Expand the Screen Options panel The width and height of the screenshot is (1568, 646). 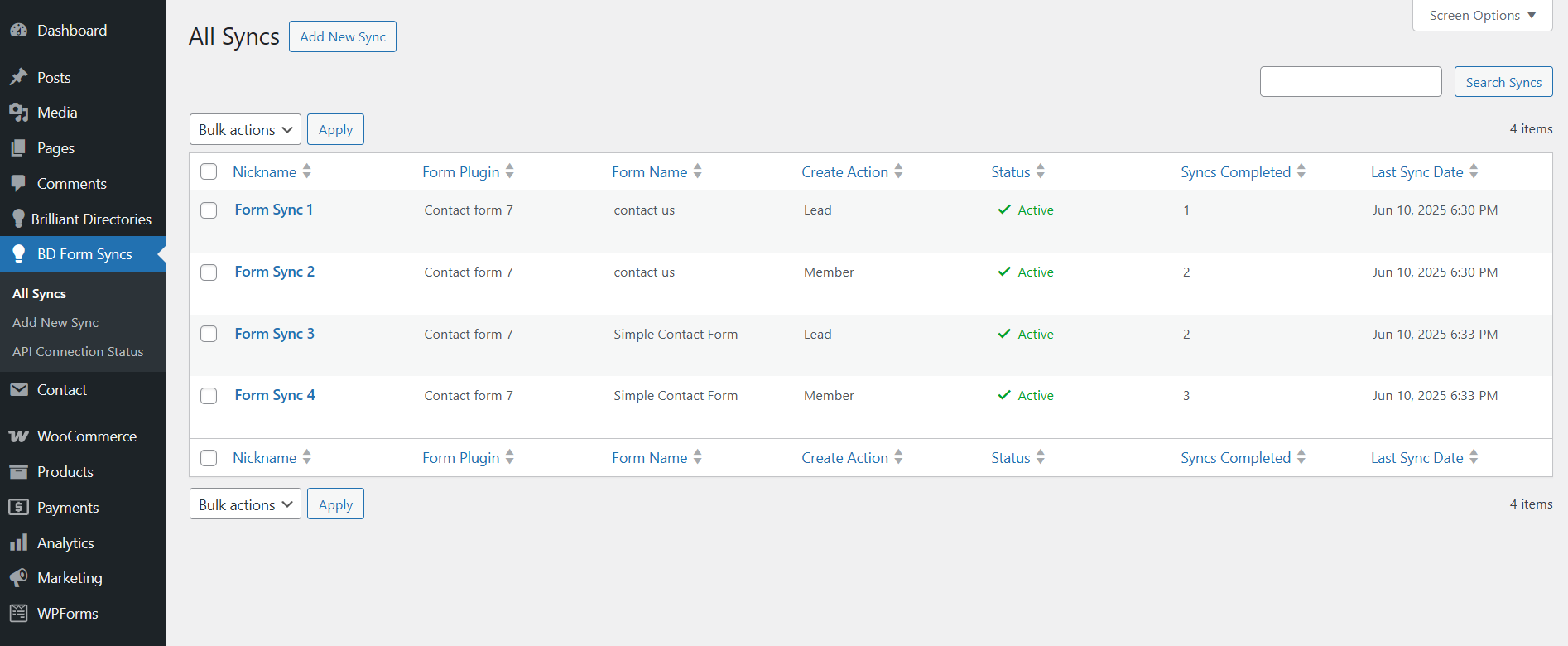[x=1482, y=16]
